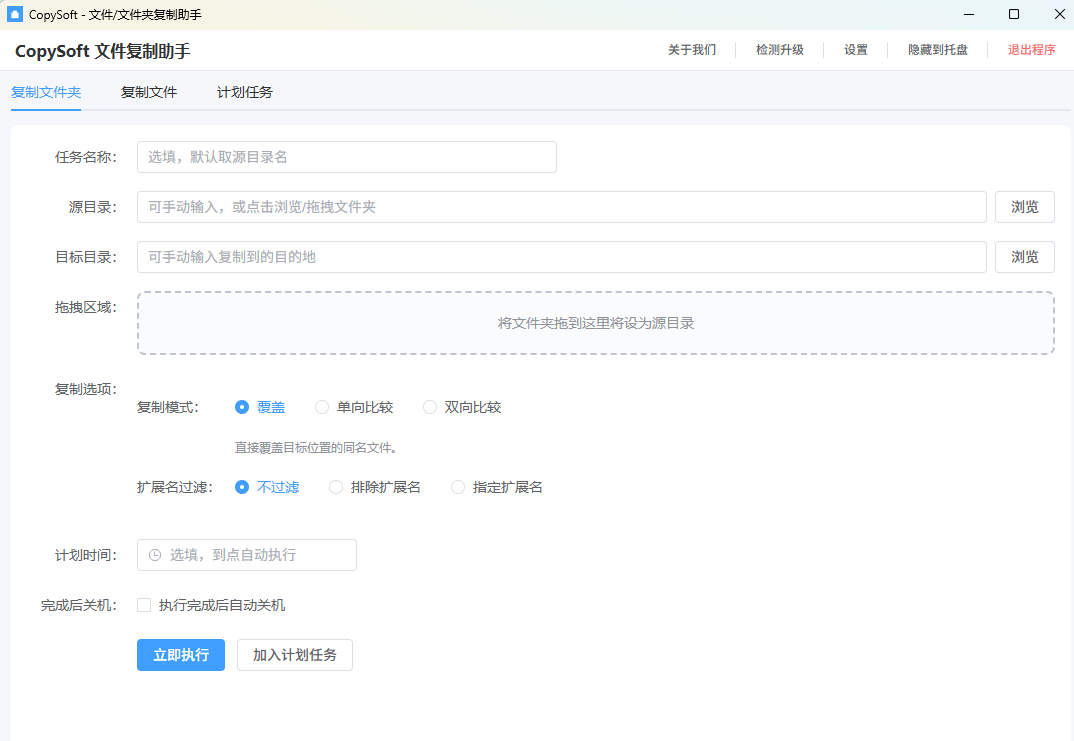Image resolution: width=1074 pixels, height=741 pixels.
Task: Click the blue 立即执行 button
Action: pos(181,655)
